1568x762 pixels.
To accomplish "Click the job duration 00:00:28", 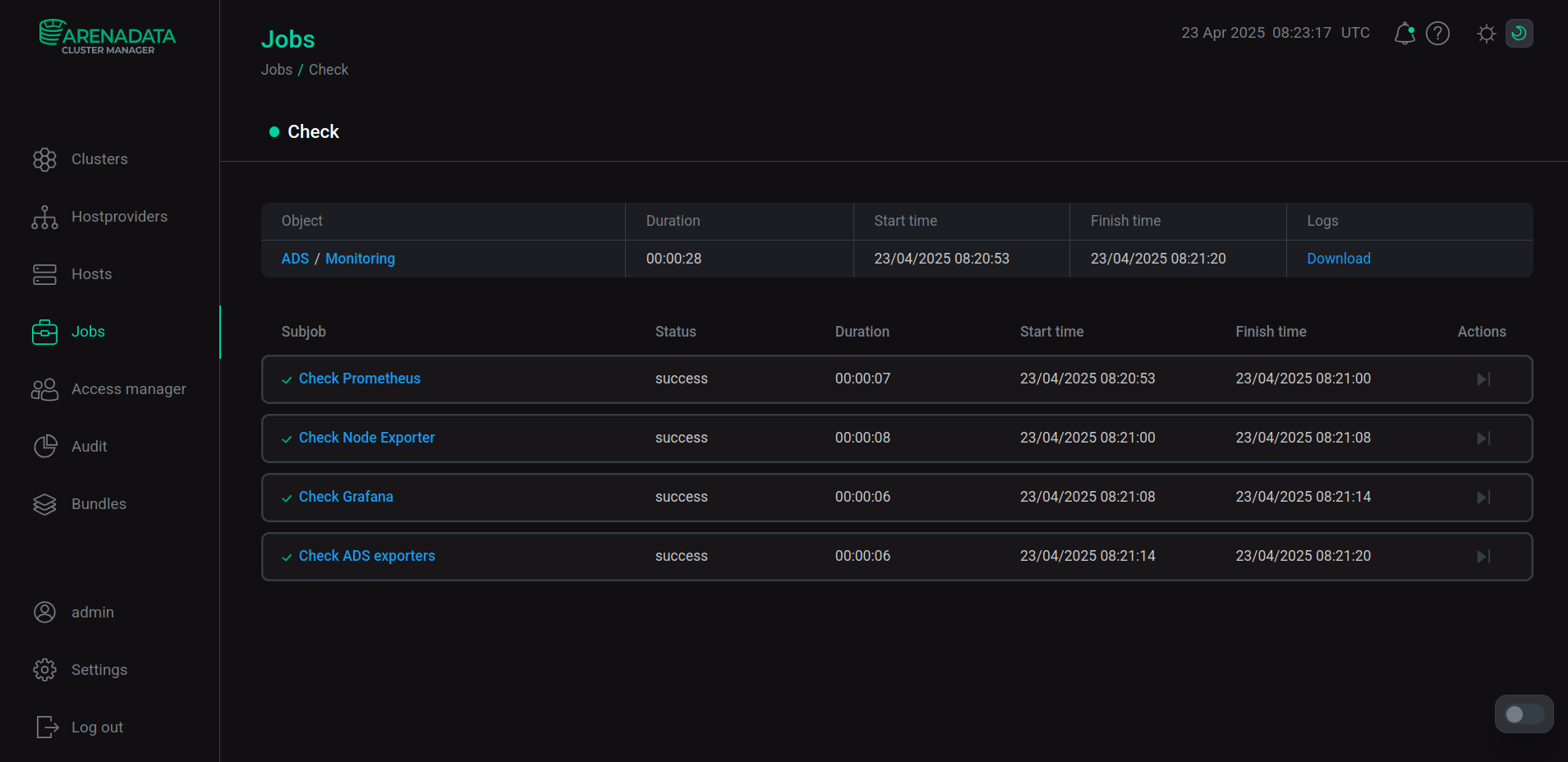I will pyautogui.click(x=674, y=259).
